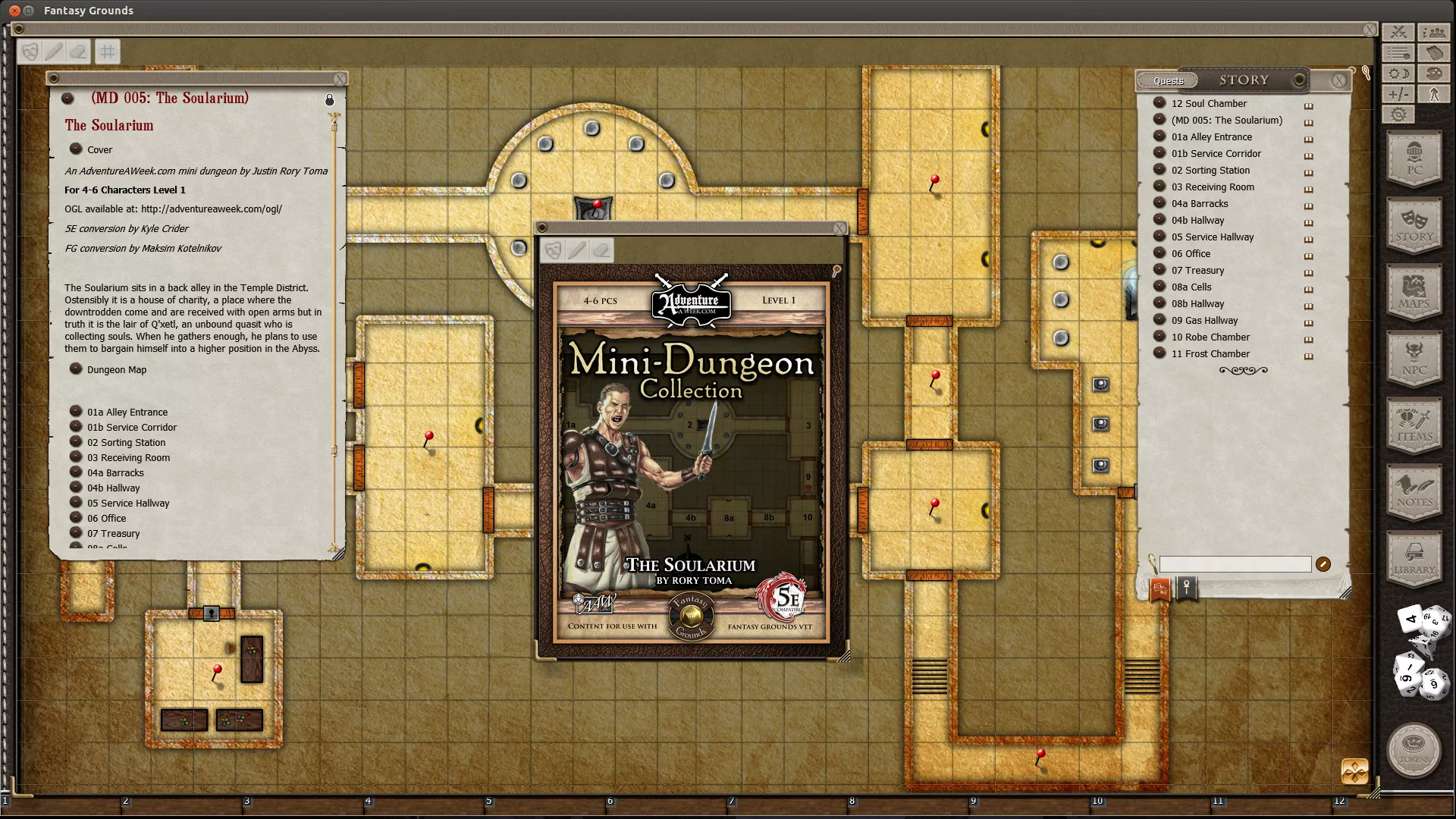Viewport: 1456px width, 819px height.
Task: Open the Lighting (sun and moon) icon
Action: click(x=1398, y=74)
